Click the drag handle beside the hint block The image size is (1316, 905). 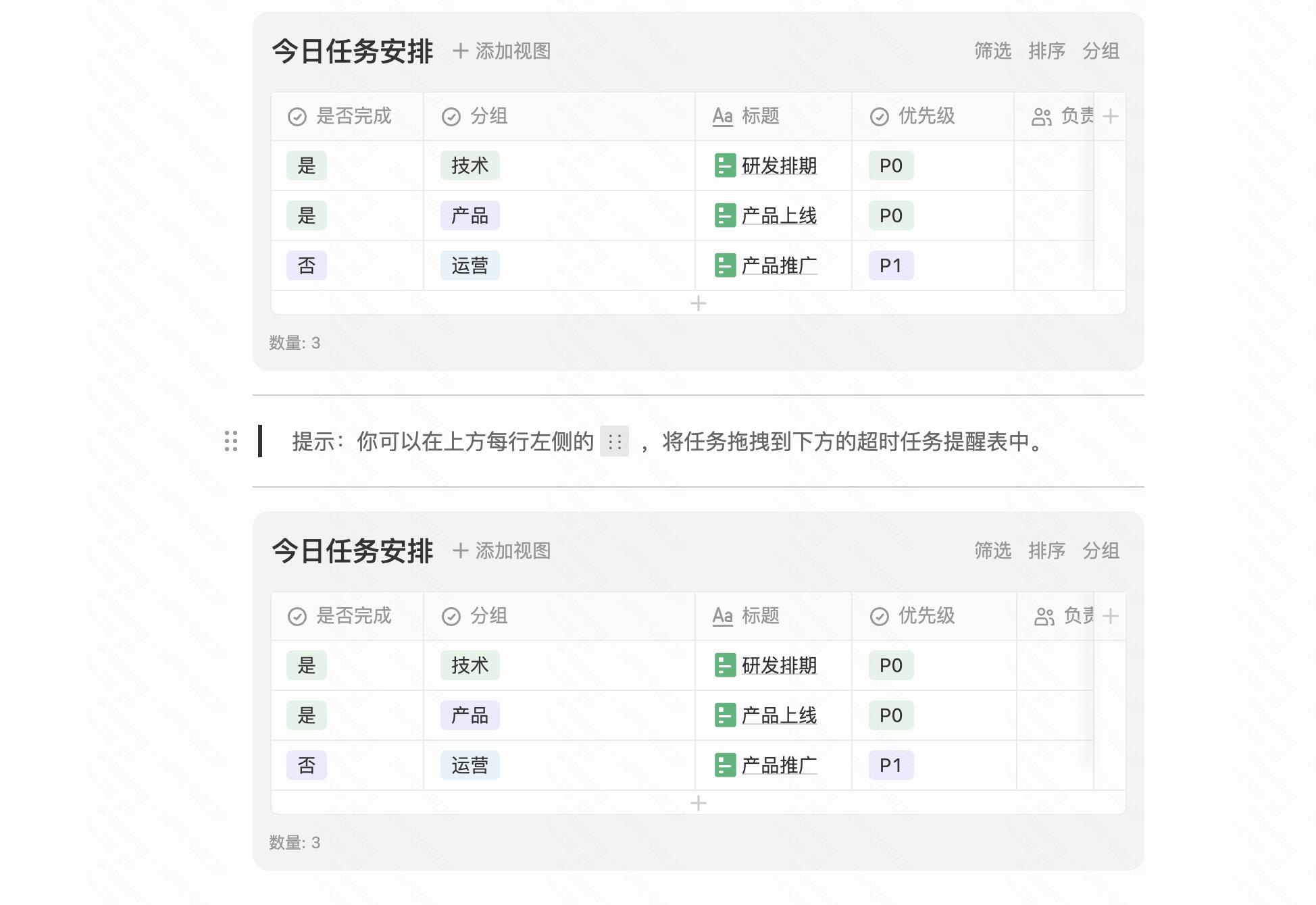click(x=231, y=441)
